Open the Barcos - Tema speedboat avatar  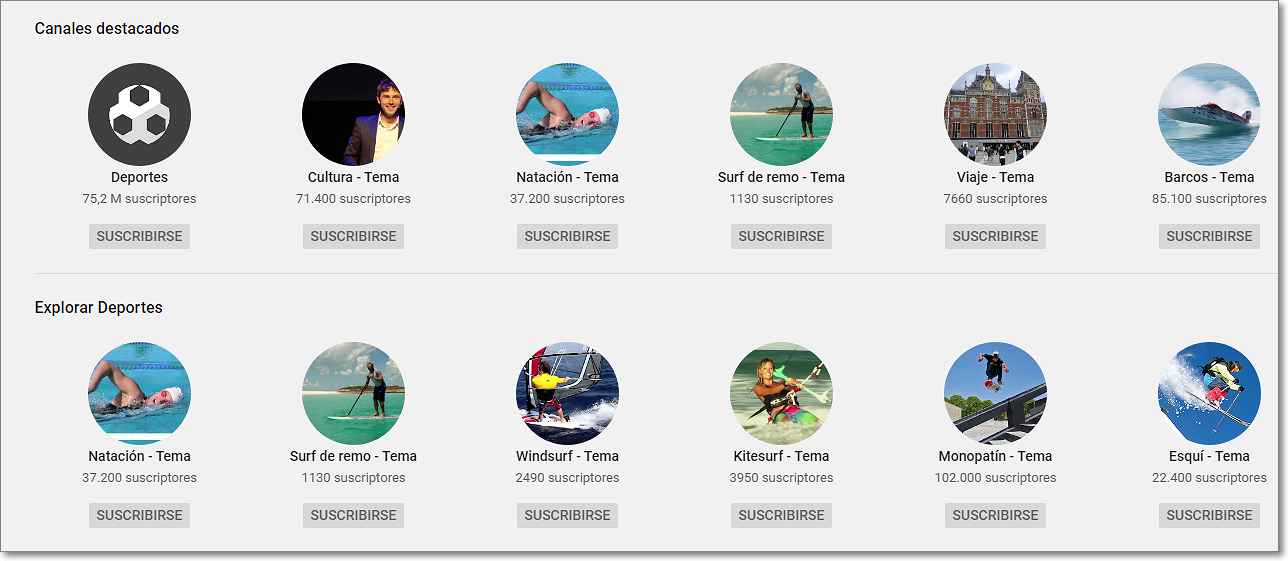(1209, 114)
